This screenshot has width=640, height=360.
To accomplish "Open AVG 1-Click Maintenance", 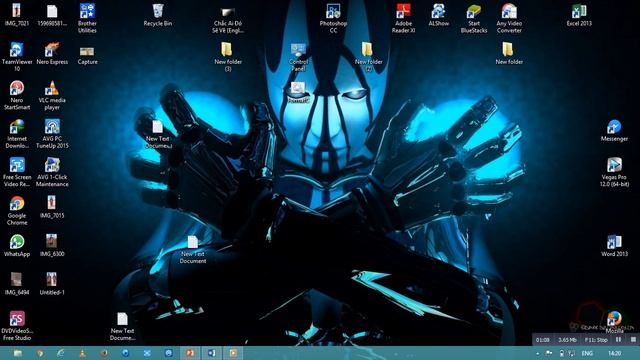I will click(x=52, y=171).
